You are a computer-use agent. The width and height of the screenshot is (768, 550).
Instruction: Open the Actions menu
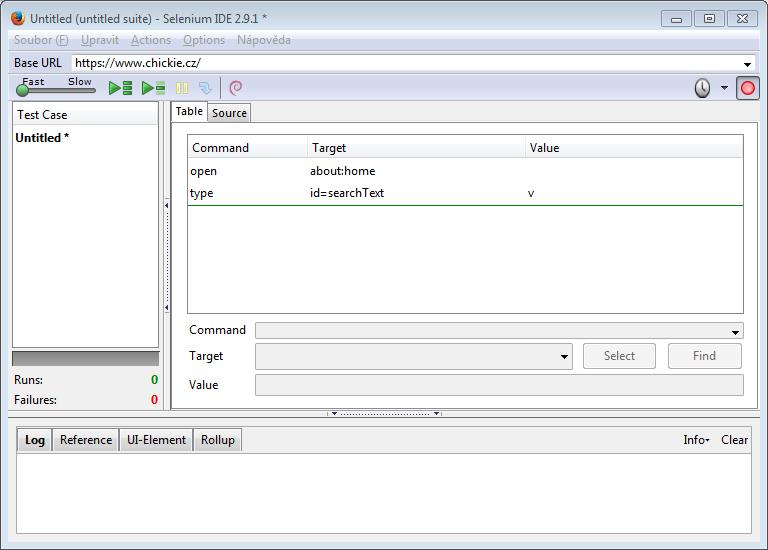coord(151,40)
